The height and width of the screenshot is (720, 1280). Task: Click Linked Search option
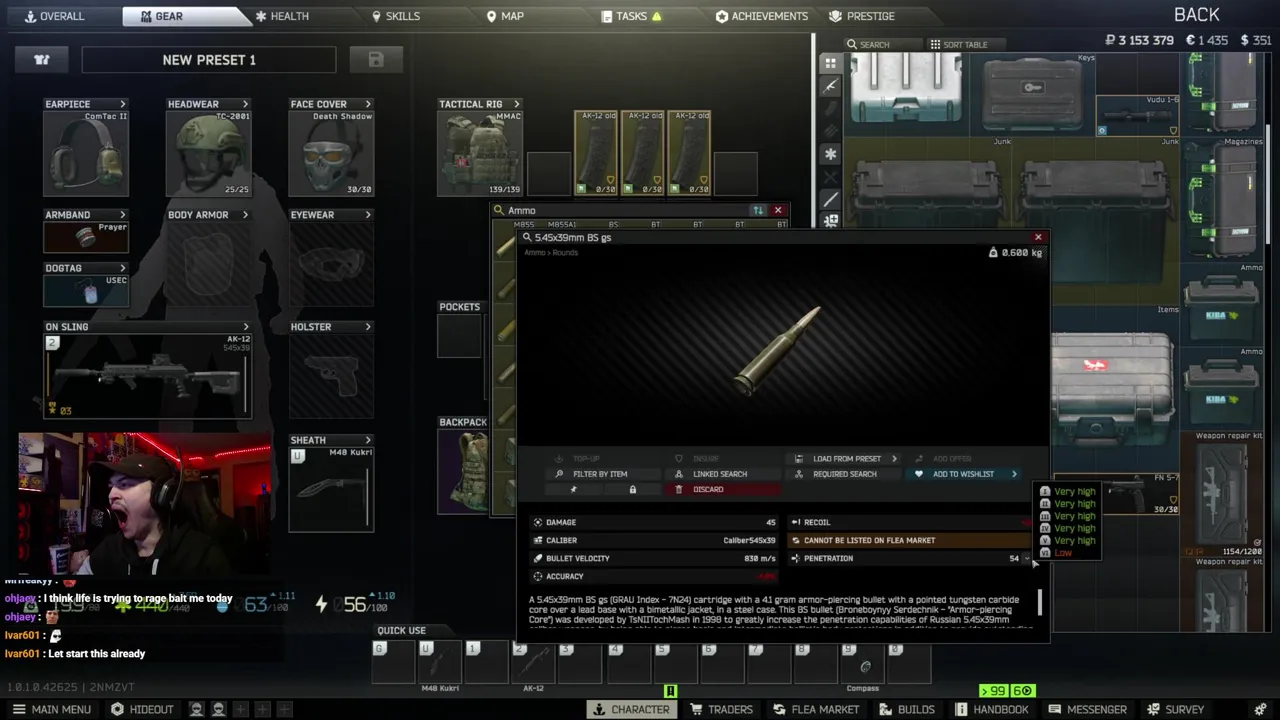(719, 474)
